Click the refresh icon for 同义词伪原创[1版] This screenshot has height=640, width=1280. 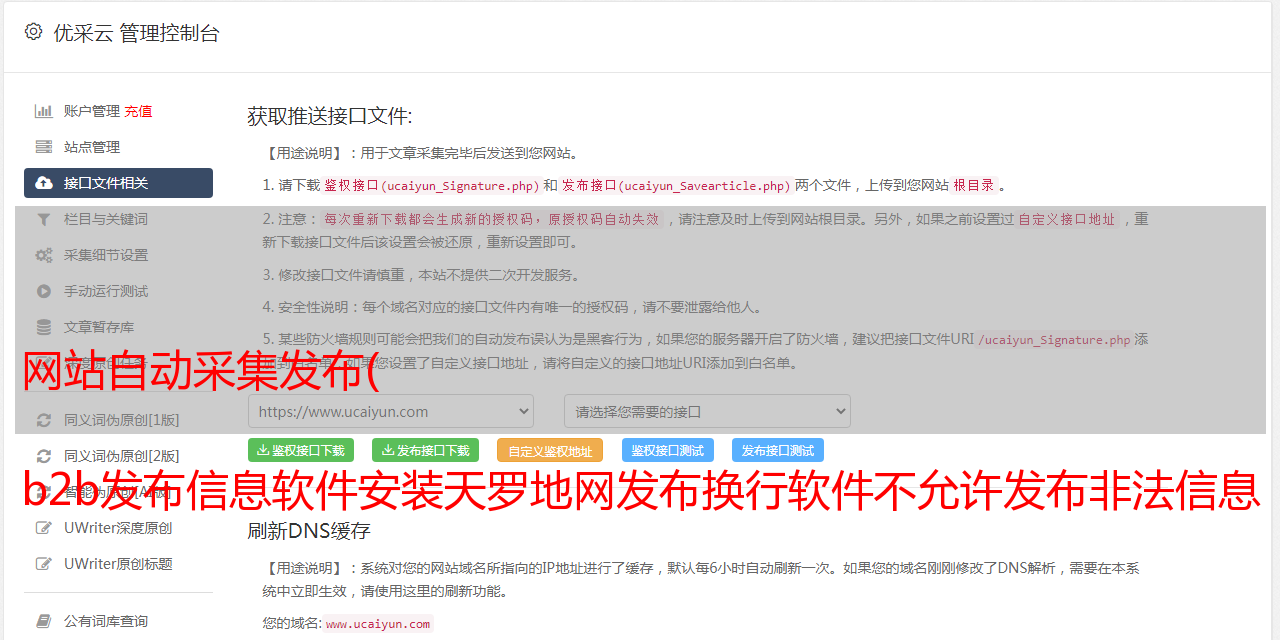pos(44,420)
